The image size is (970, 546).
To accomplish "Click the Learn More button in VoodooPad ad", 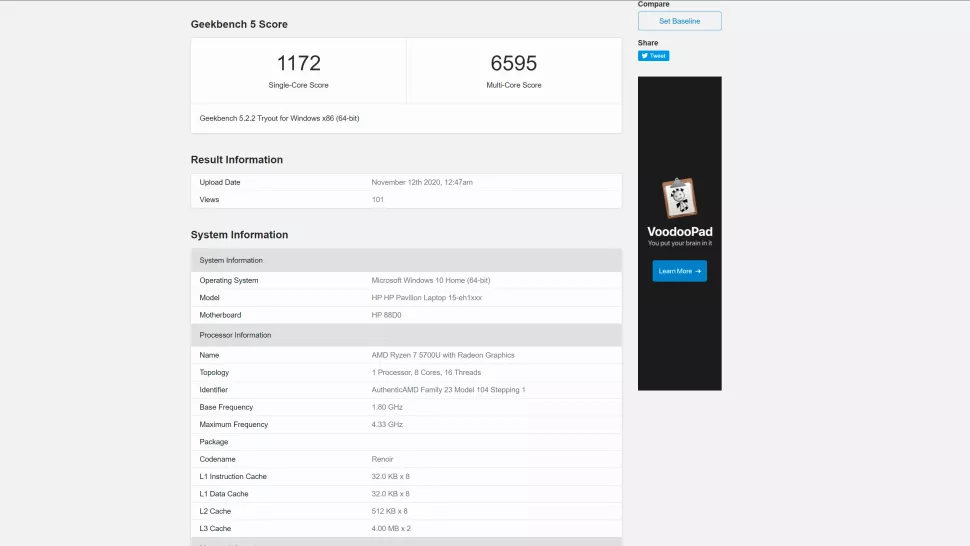I will (x=679, y=271).
